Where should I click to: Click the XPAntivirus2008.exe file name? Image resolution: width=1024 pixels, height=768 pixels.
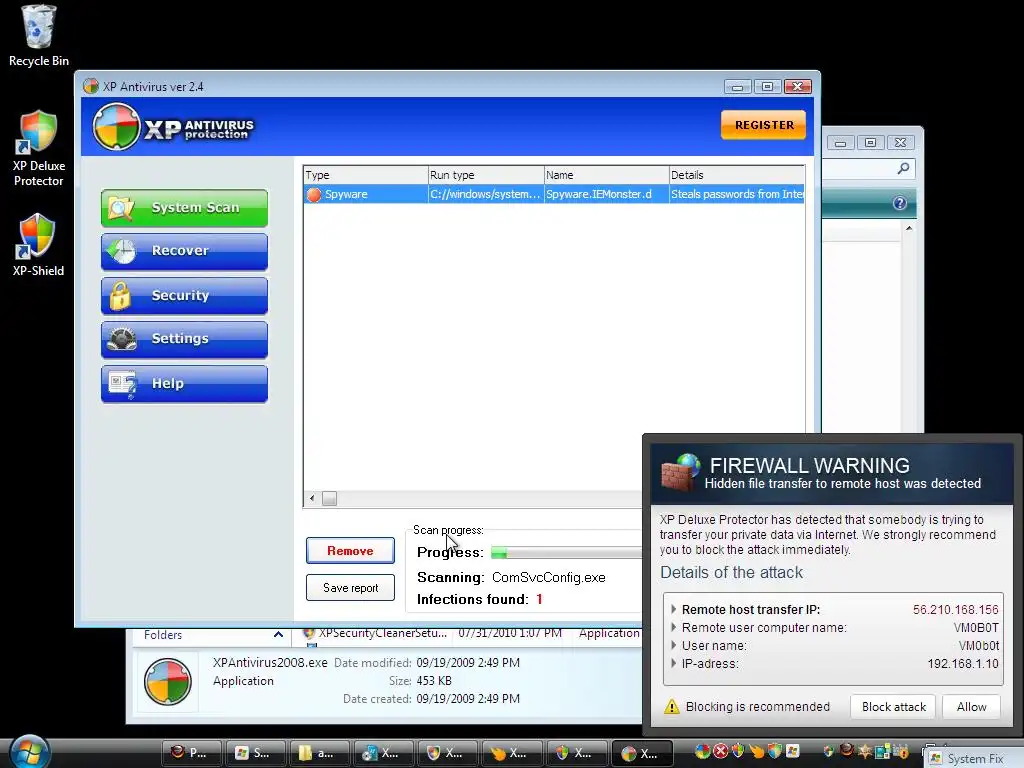(270, 662)
